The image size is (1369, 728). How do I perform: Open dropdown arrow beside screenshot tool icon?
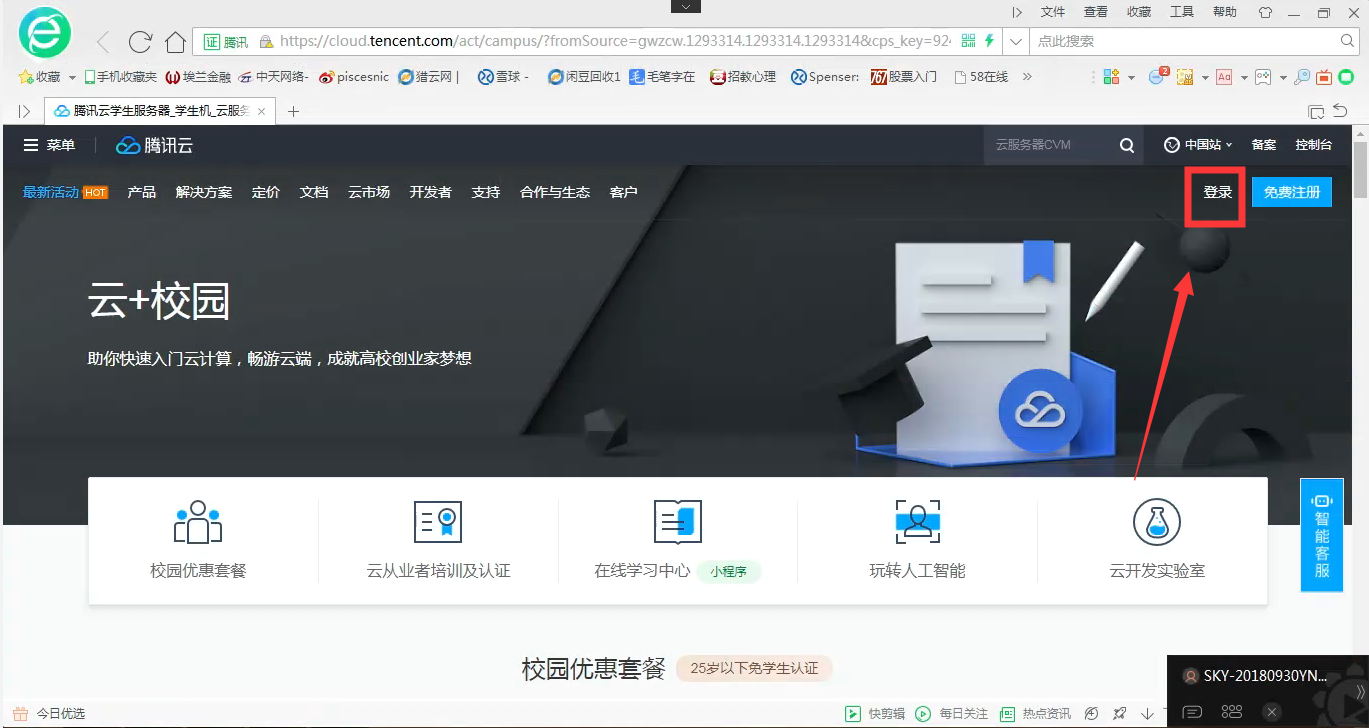click(x=1205, y=77)
